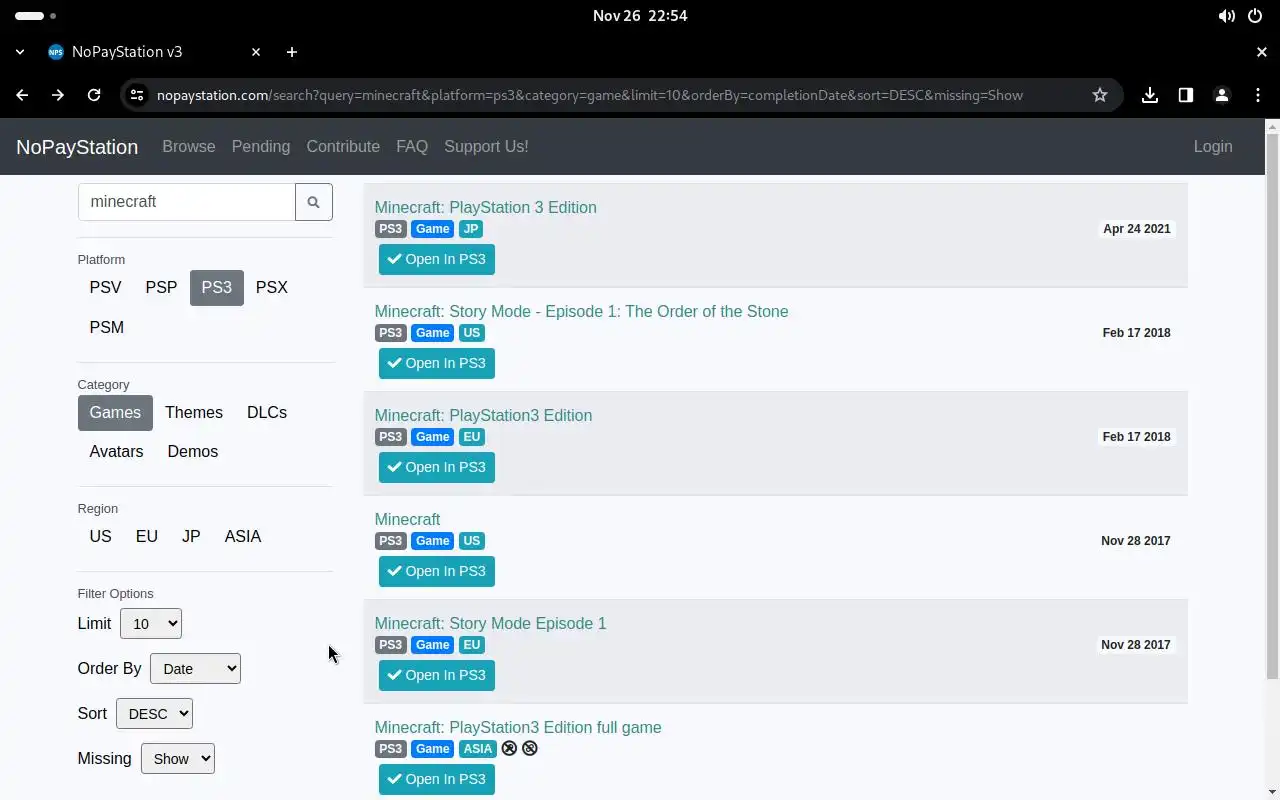
Task: Open FAQ in navbar
Action: 412,146
